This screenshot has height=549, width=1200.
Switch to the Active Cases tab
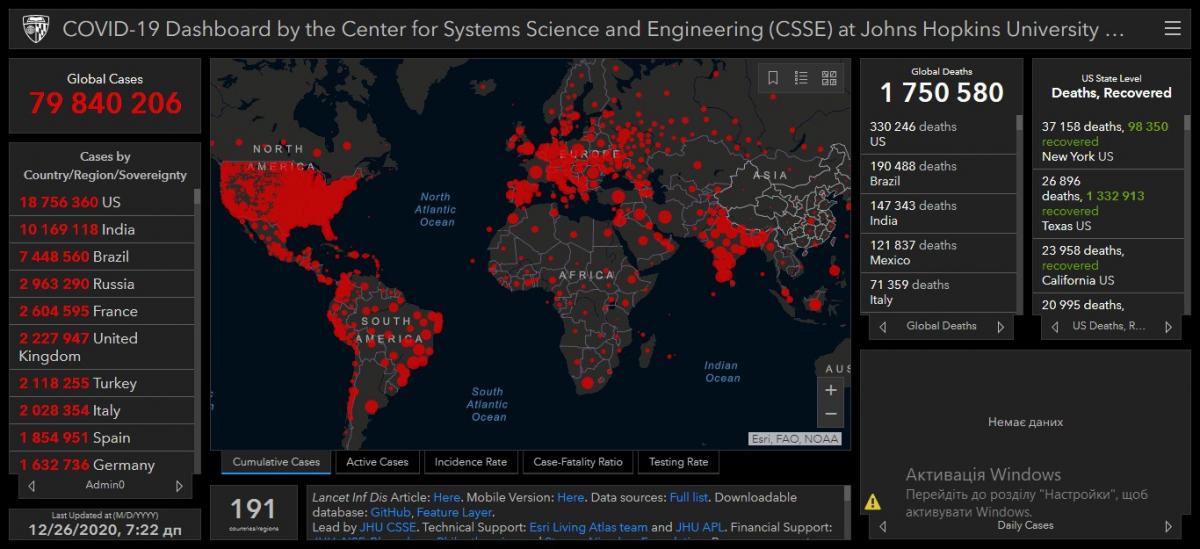coord(377,462)
